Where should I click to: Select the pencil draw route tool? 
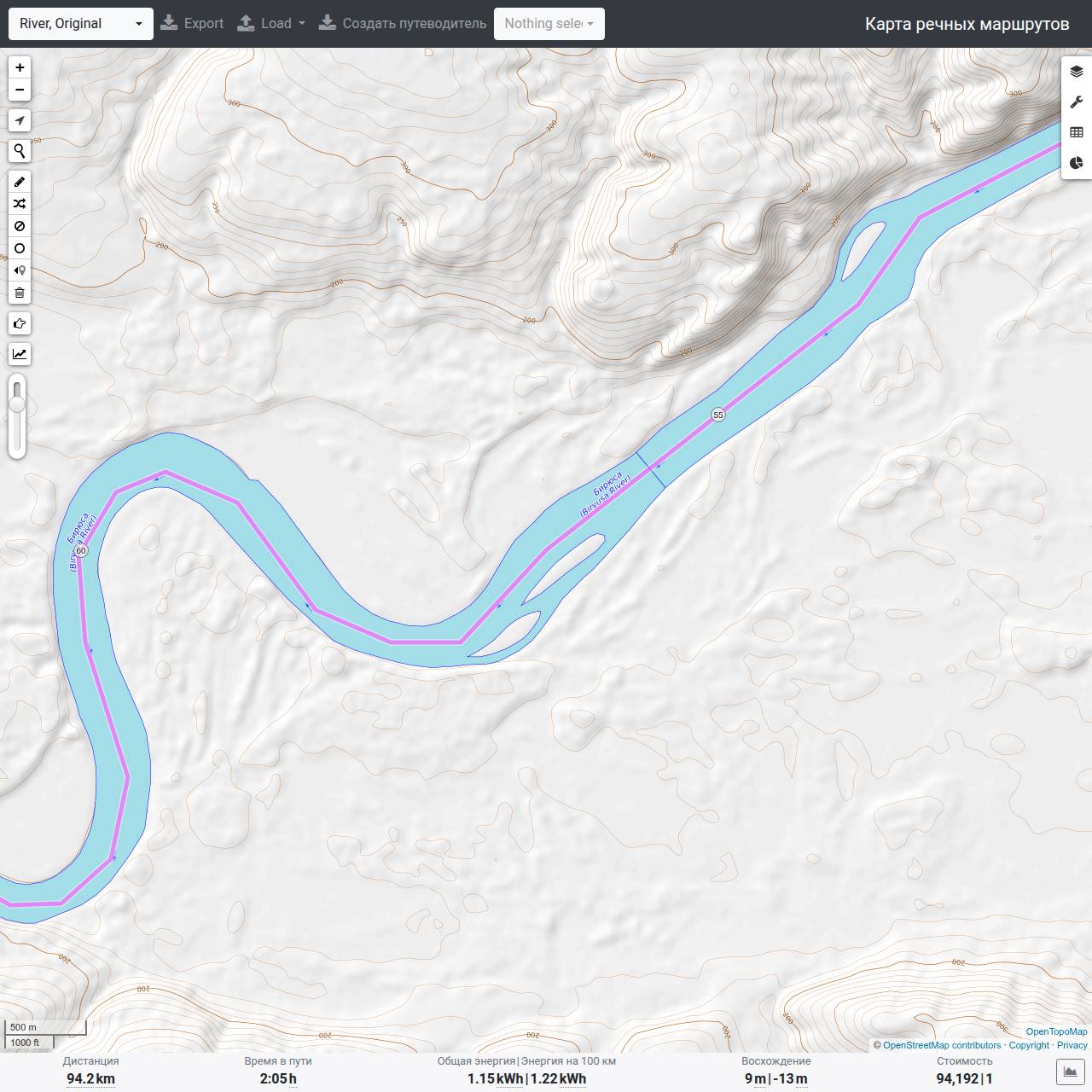tap(20, 182)
